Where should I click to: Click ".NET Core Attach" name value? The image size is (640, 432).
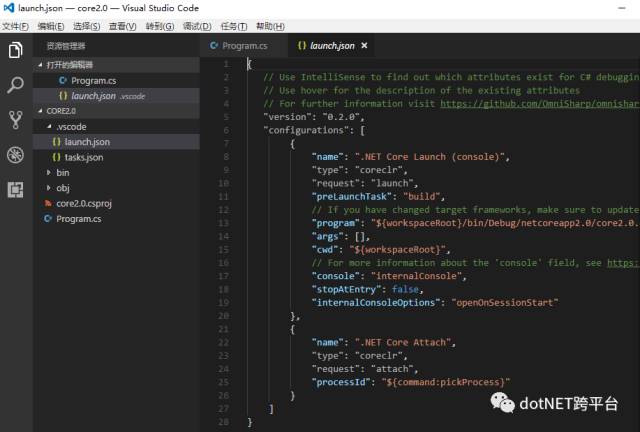coord(403,343)
